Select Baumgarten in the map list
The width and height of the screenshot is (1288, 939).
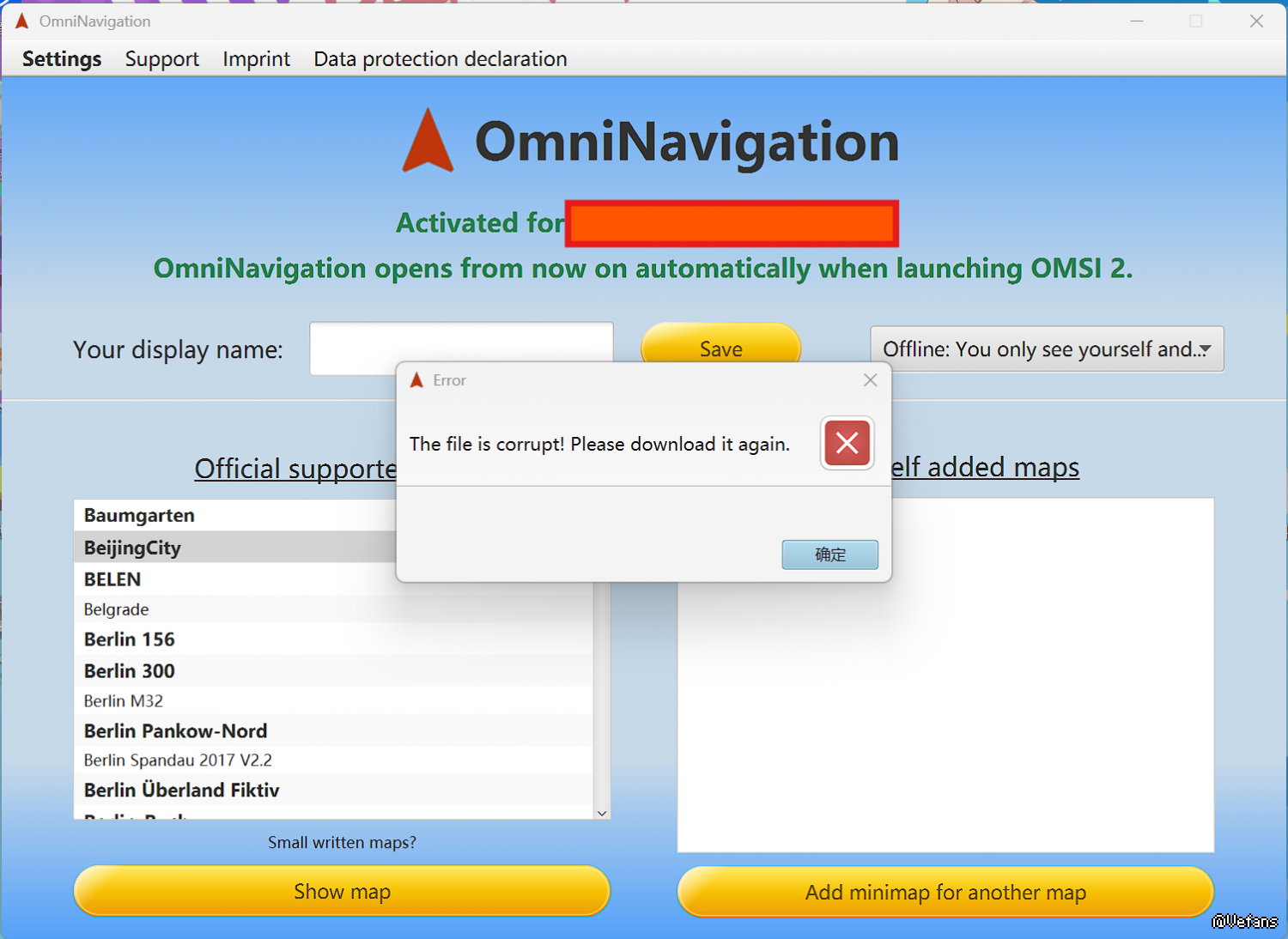point(333,515)
